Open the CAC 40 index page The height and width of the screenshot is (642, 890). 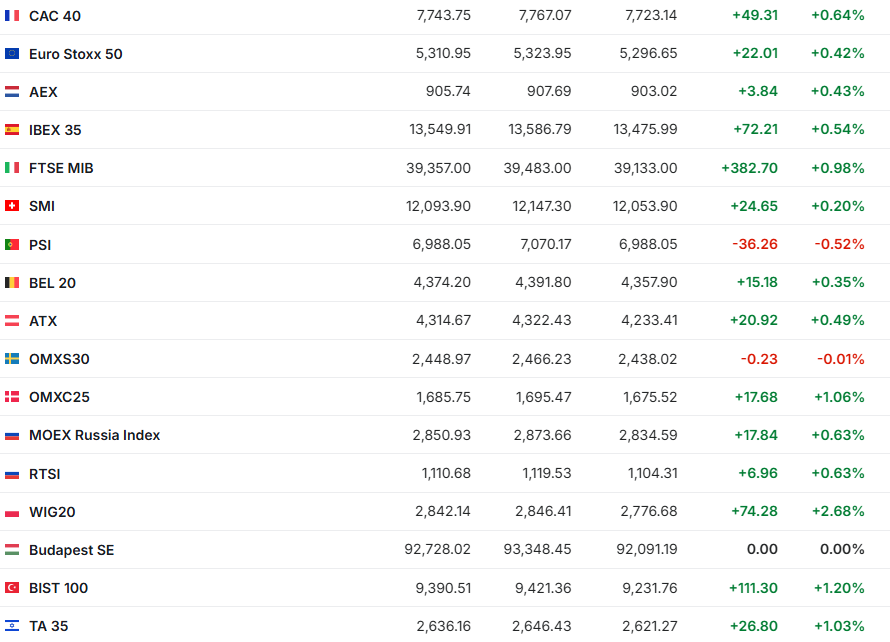coord(55,16)
